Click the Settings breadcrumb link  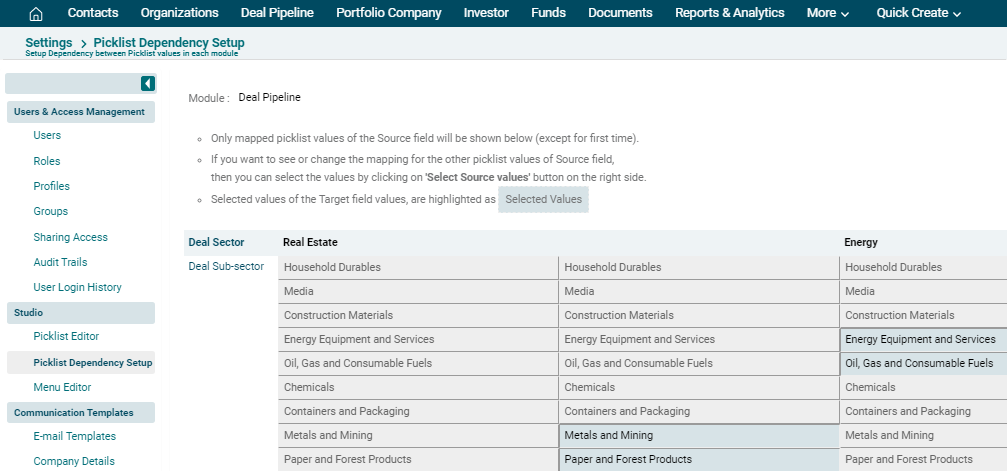(x=48, y=43)
